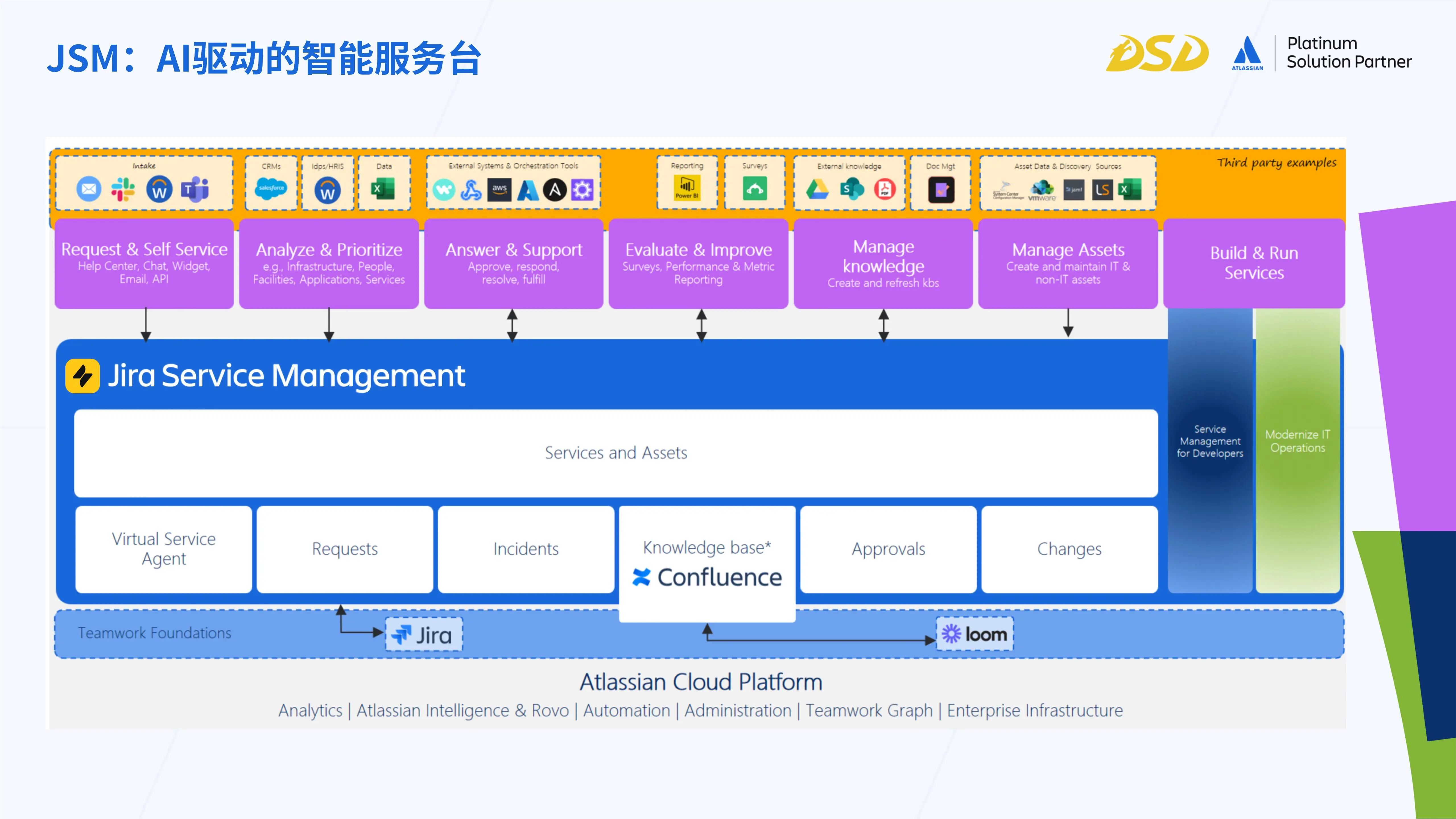Click the Ansible icon in Orchestration Tools
This screenshot has height=819, width=1456.
pyautogui.click(x=554, y=189)
